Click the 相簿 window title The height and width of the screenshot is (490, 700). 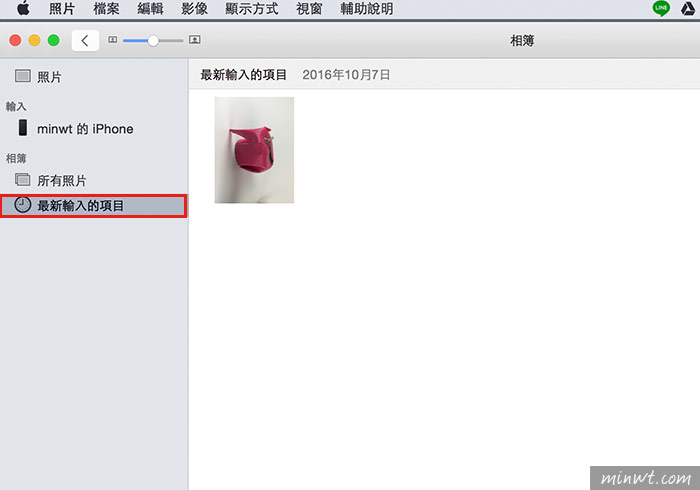[522, 41]
